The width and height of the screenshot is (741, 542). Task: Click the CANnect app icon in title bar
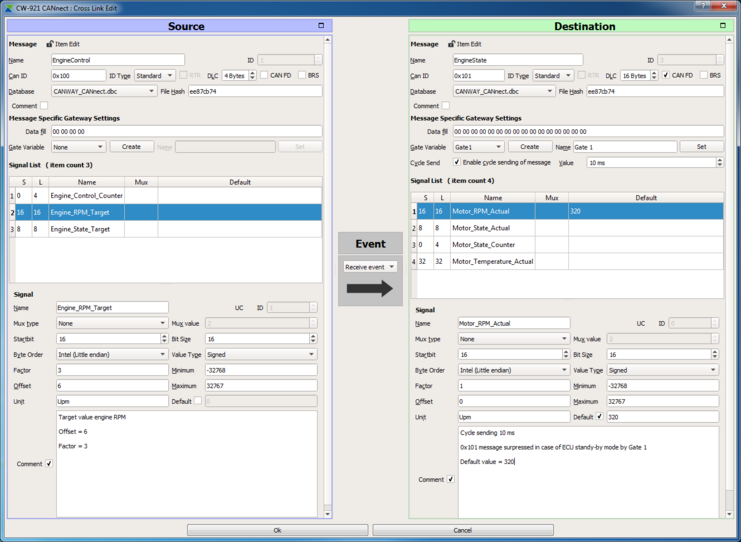coord(8,7)
